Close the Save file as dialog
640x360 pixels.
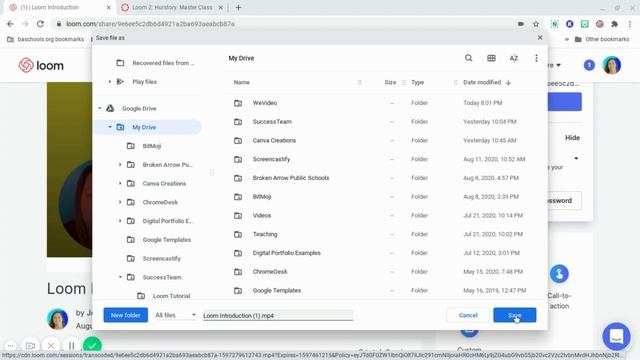(540, 38)
